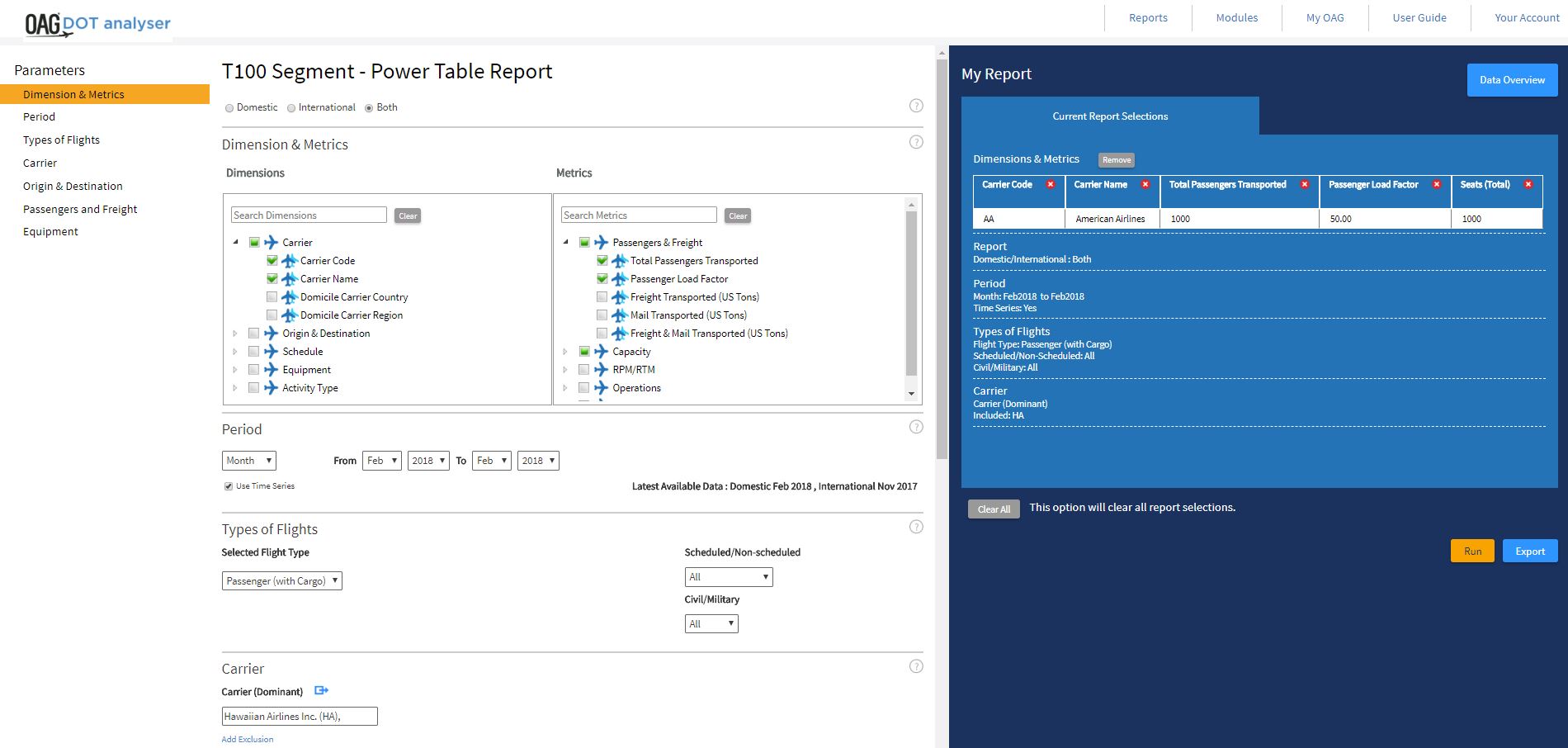Open help icon for Types of Flights
1568x748 pixels.
[915, 527]
